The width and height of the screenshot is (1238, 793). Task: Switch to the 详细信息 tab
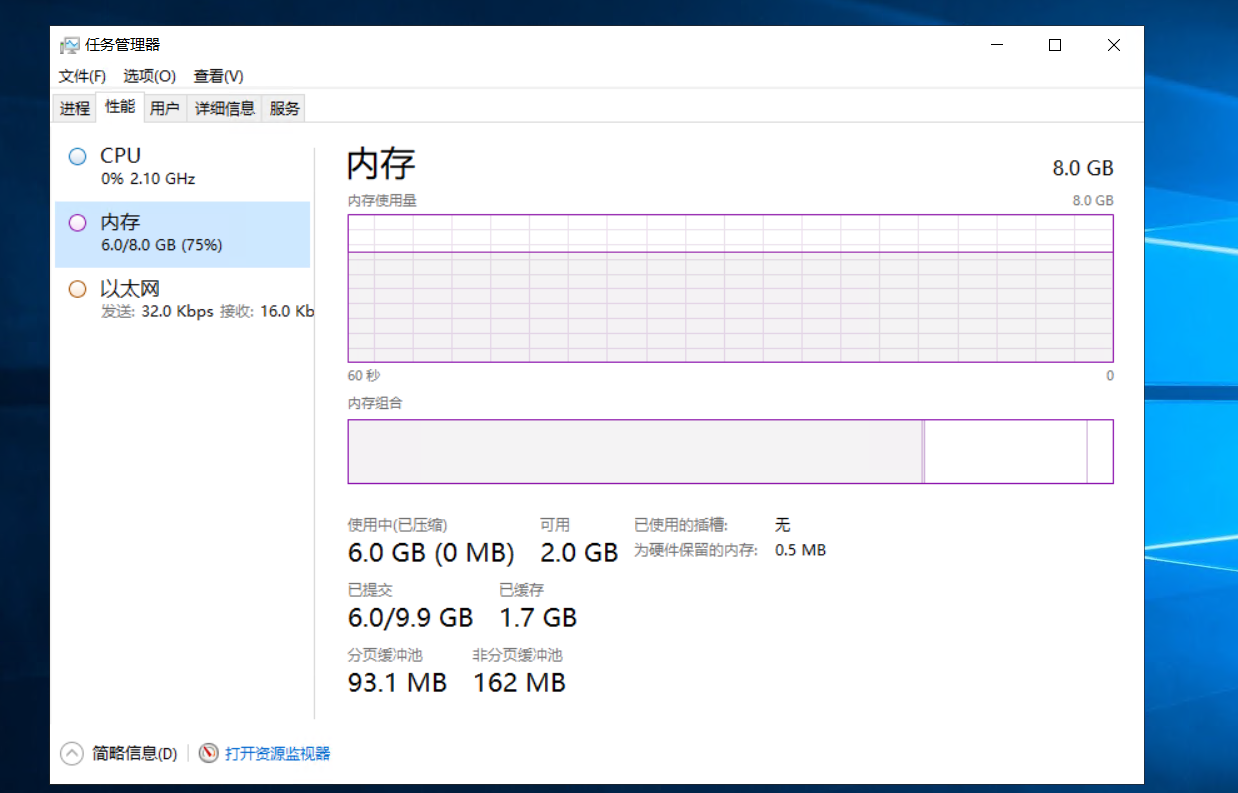click(225, 108)
